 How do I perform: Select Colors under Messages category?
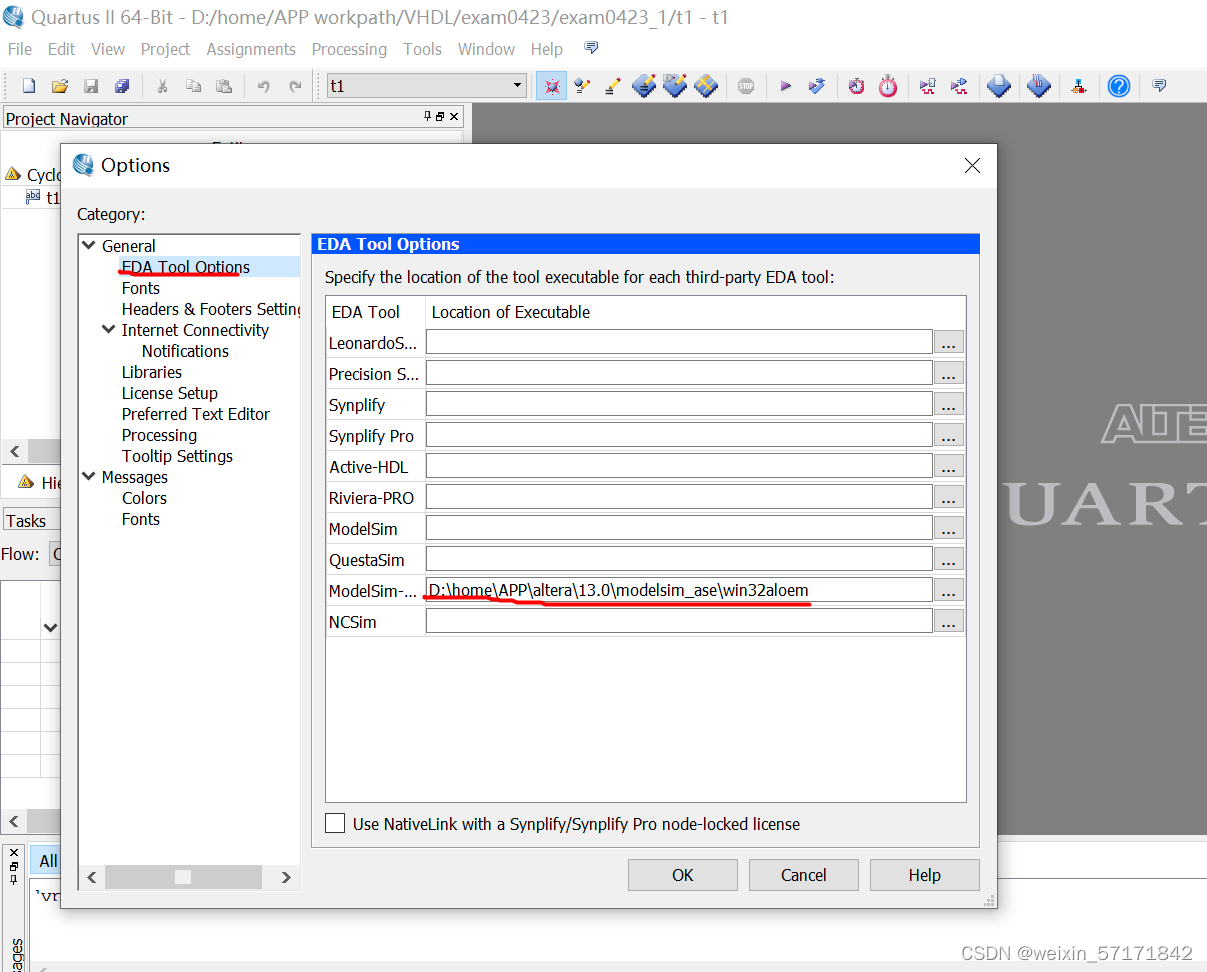[144, 498]
